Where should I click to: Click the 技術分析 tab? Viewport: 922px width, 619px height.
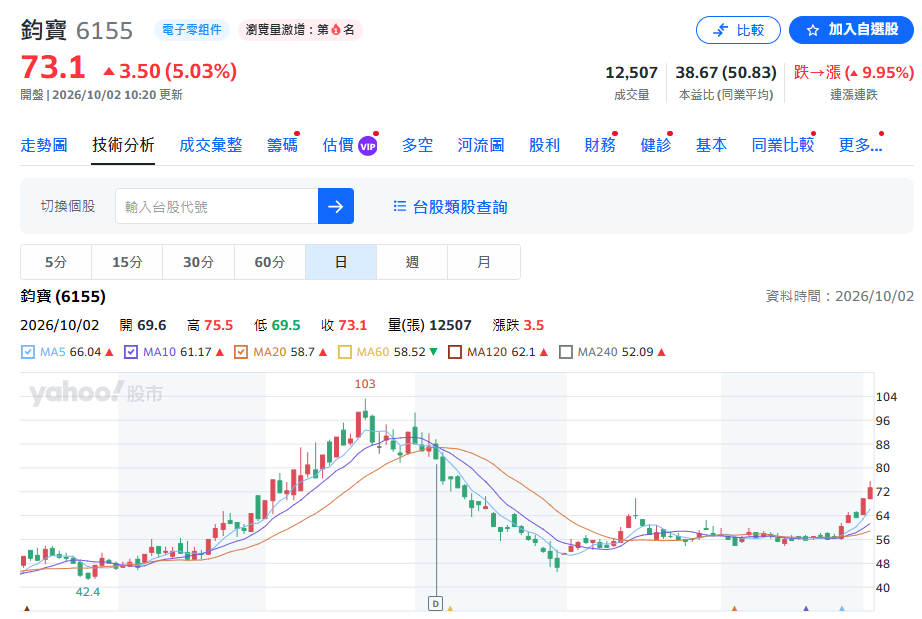pyautogui.click(x=123, y=145)
